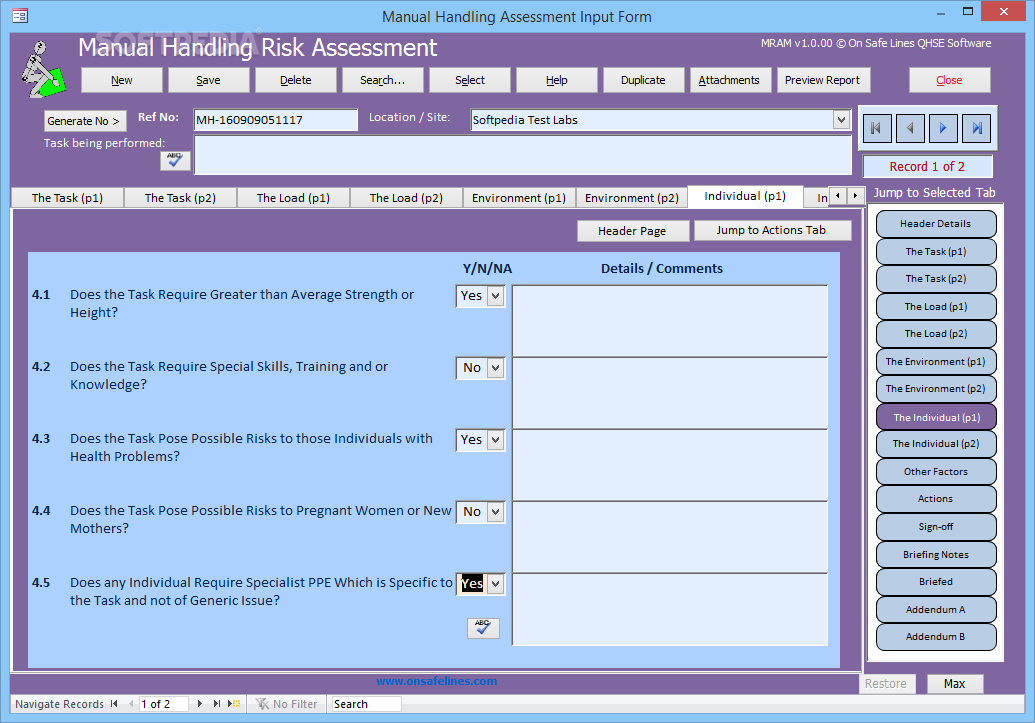Click the Max button
This screenshot has height=723, width=1035.
pos(954,684)
